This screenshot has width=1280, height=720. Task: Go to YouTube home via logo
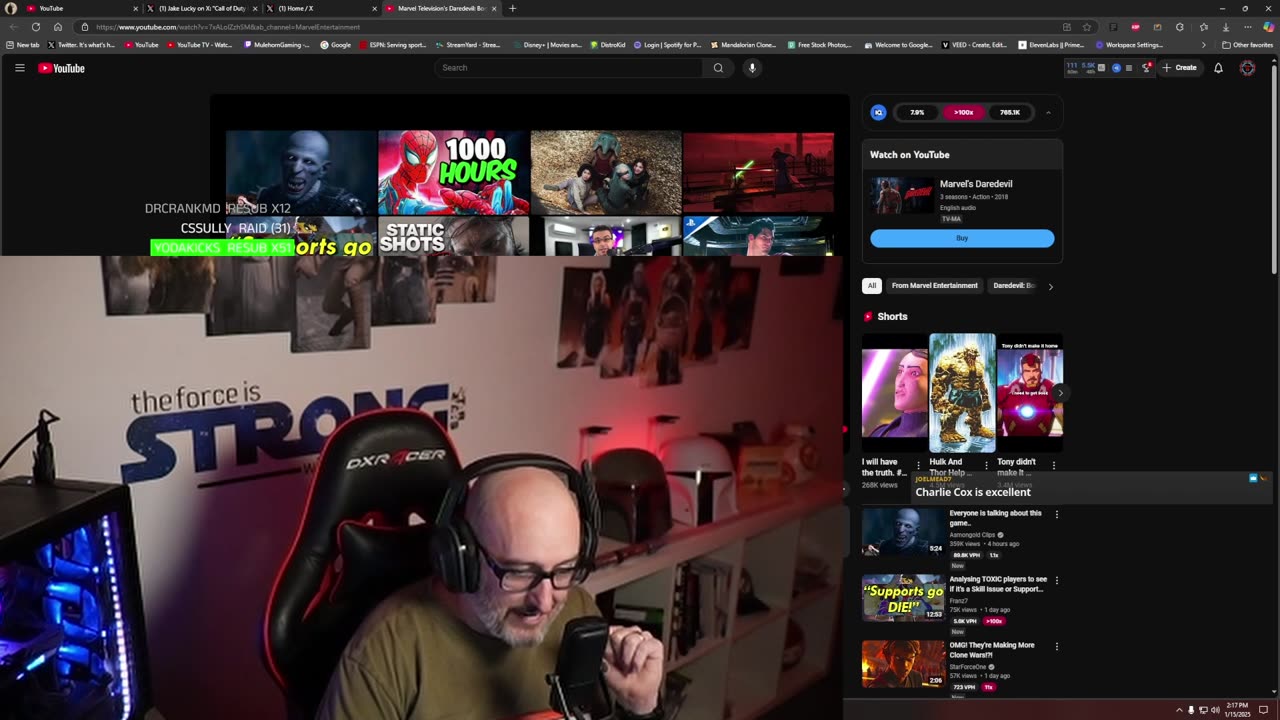tap(62, 68)
